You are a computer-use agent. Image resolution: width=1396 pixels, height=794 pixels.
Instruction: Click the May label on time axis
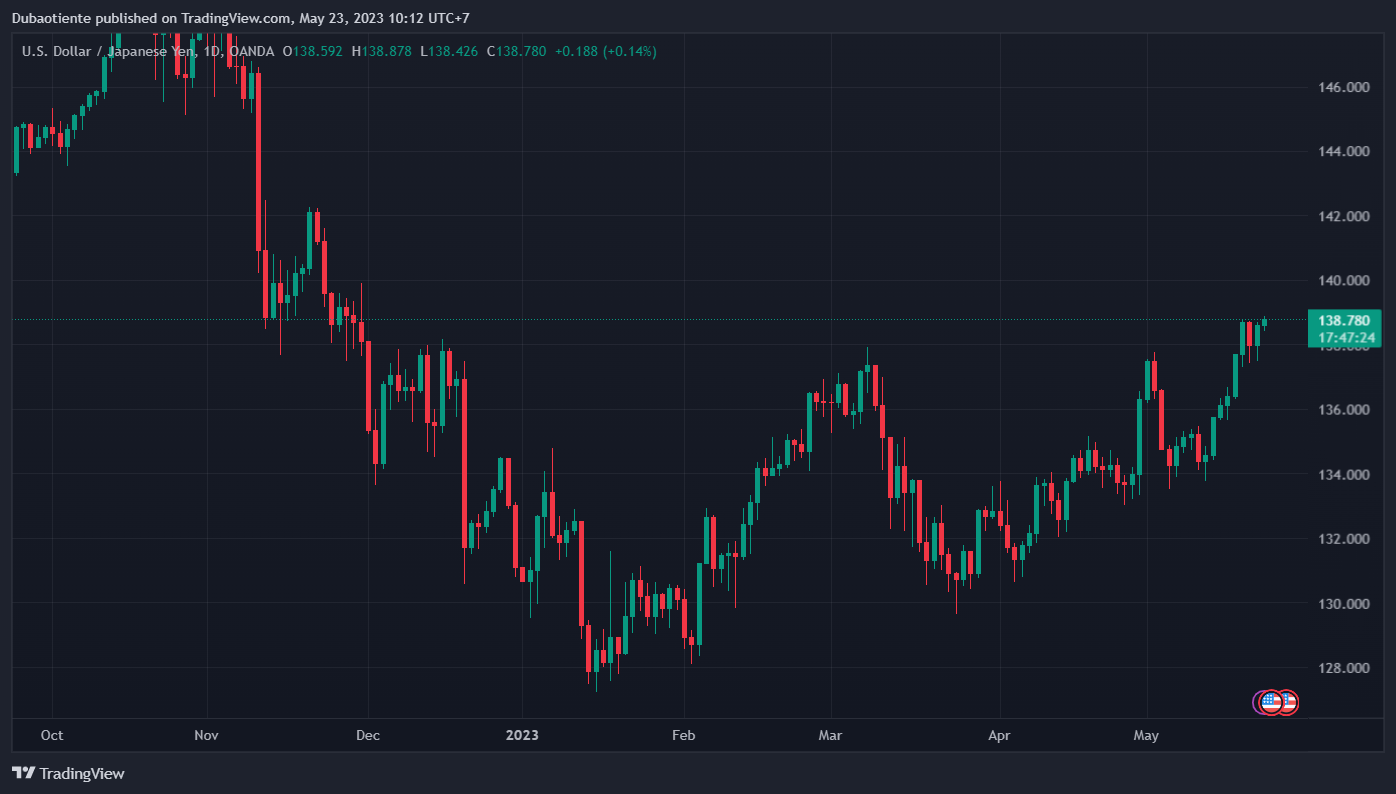1146,736
